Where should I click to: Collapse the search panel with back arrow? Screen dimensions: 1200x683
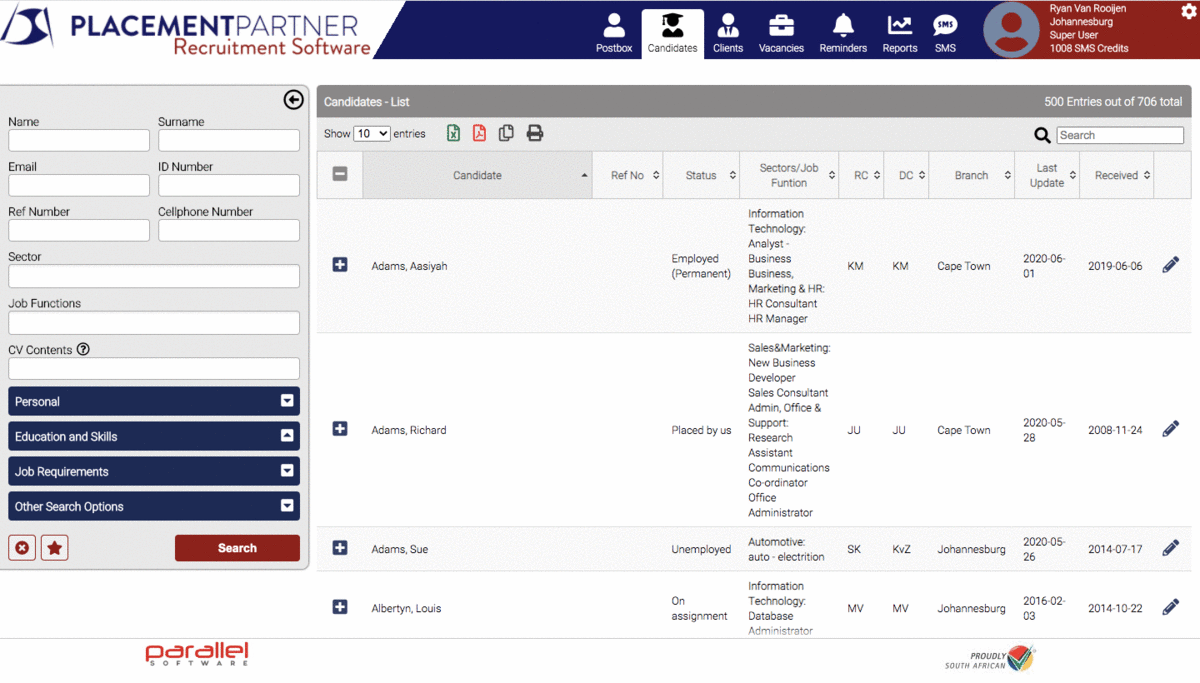293,99
